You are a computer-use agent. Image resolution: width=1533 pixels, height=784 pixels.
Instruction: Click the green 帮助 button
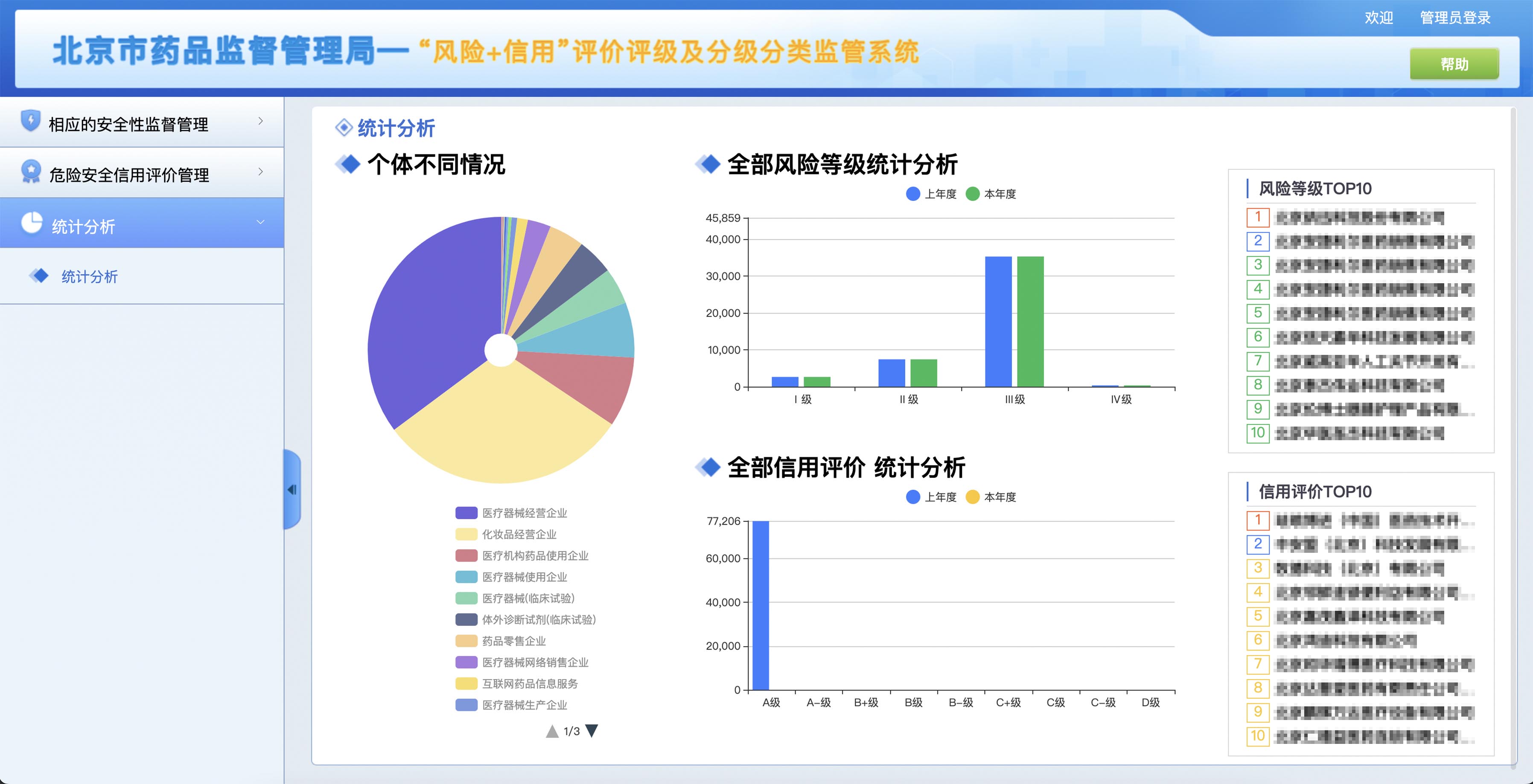pyautogui.click(x=1454, y=64)
